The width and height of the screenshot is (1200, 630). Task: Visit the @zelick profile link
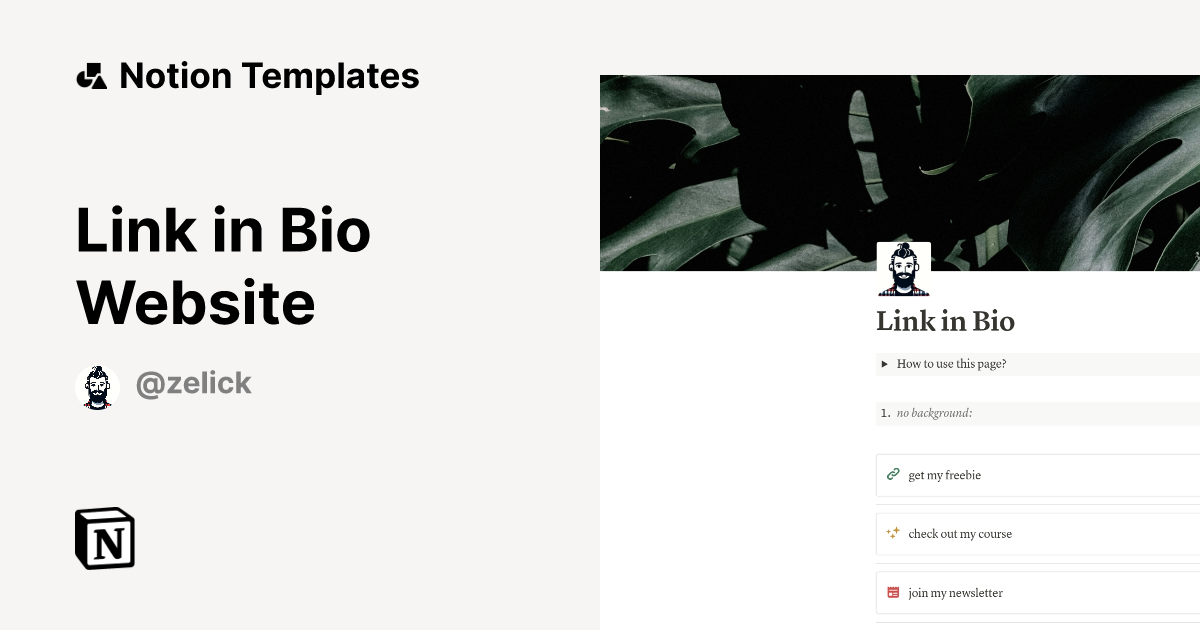click(x=193, y=384)
